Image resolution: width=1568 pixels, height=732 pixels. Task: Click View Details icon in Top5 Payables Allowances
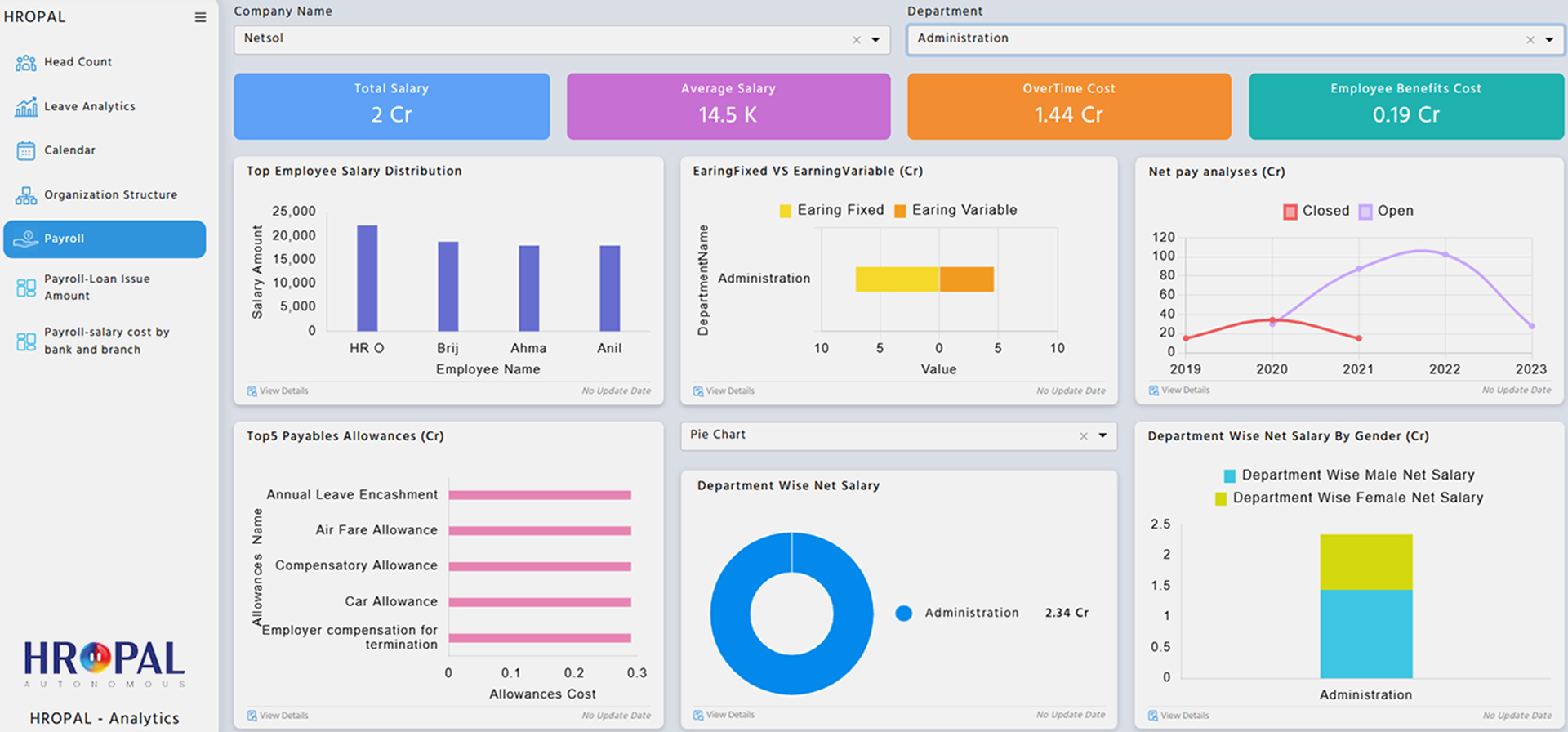(252, 716)
